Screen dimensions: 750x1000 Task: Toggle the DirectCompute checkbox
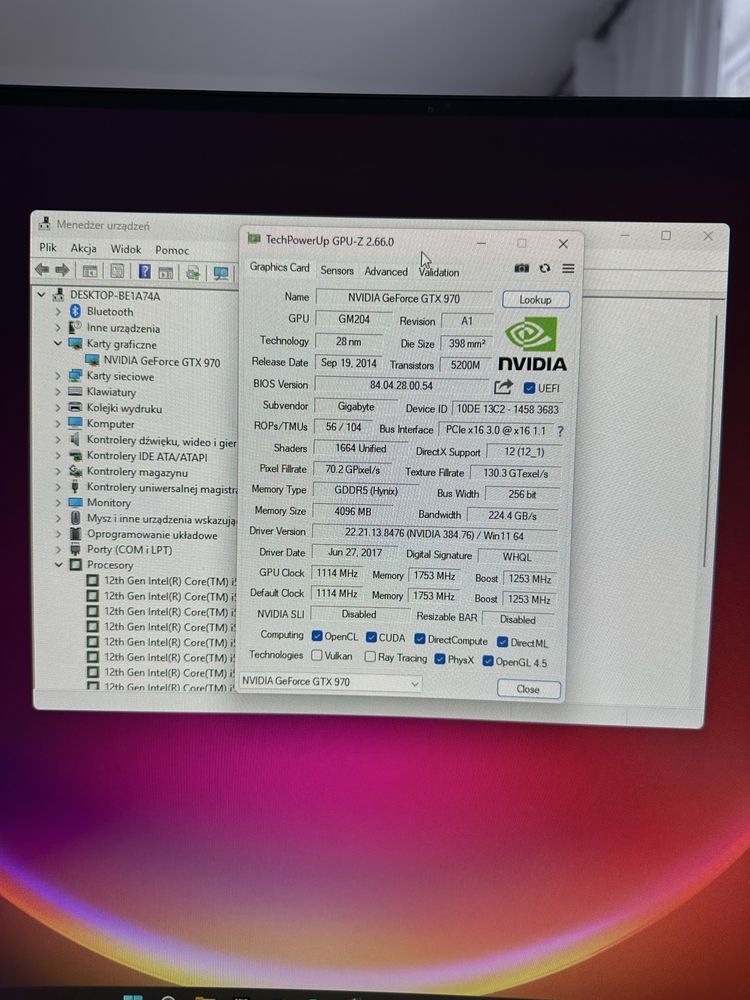pos(420,639)
